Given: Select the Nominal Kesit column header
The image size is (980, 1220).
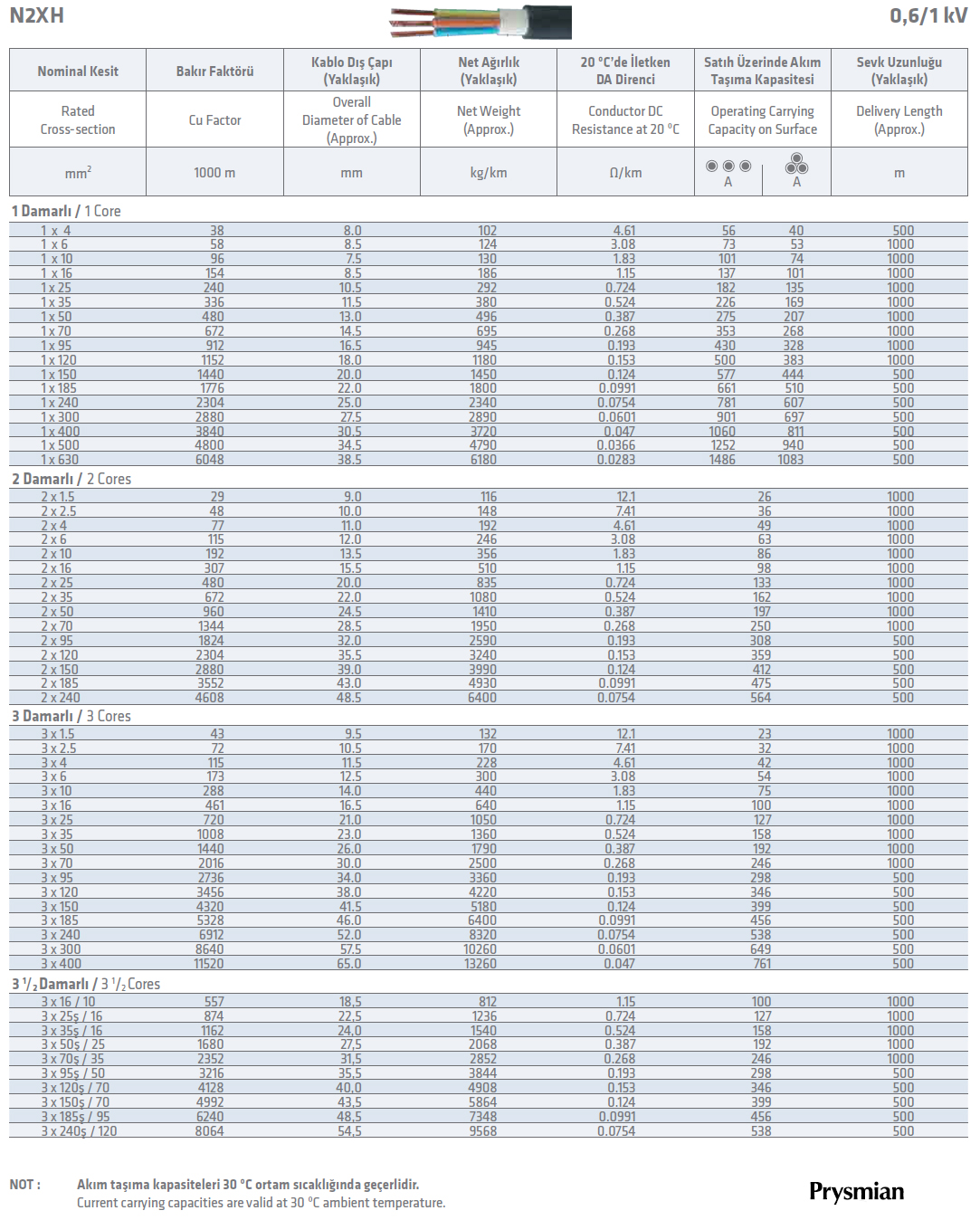Looking at the screenshot, I should pyautogui.click(x=78, y=71).
